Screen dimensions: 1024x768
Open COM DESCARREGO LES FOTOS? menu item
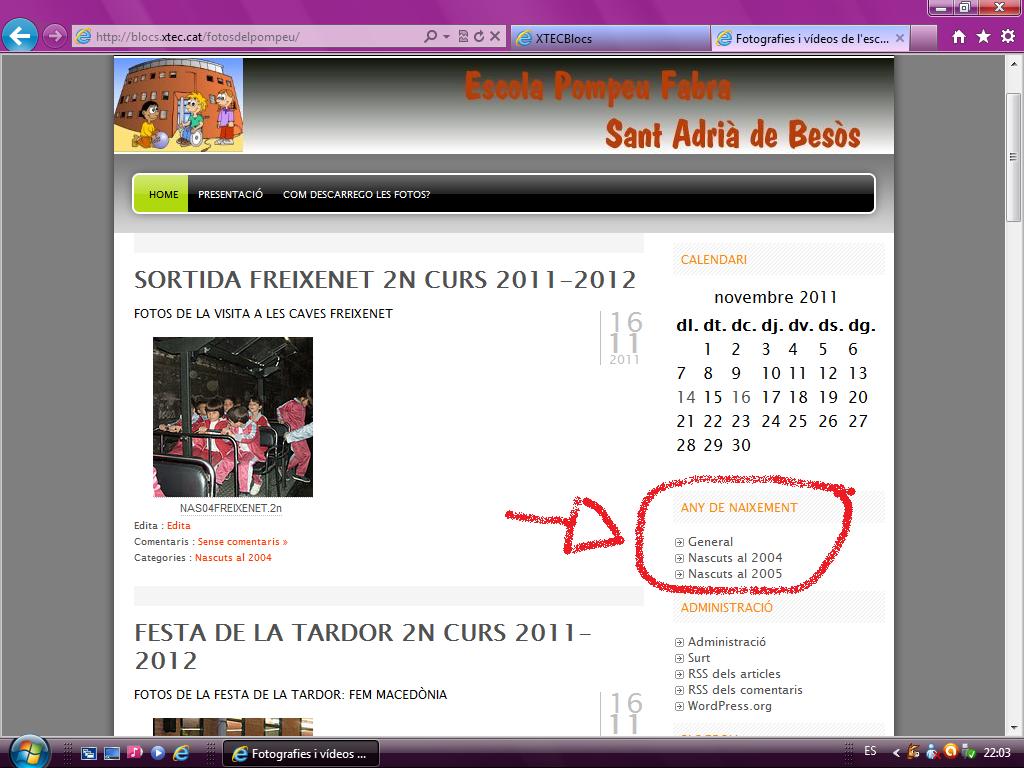(x=356, y=195)
